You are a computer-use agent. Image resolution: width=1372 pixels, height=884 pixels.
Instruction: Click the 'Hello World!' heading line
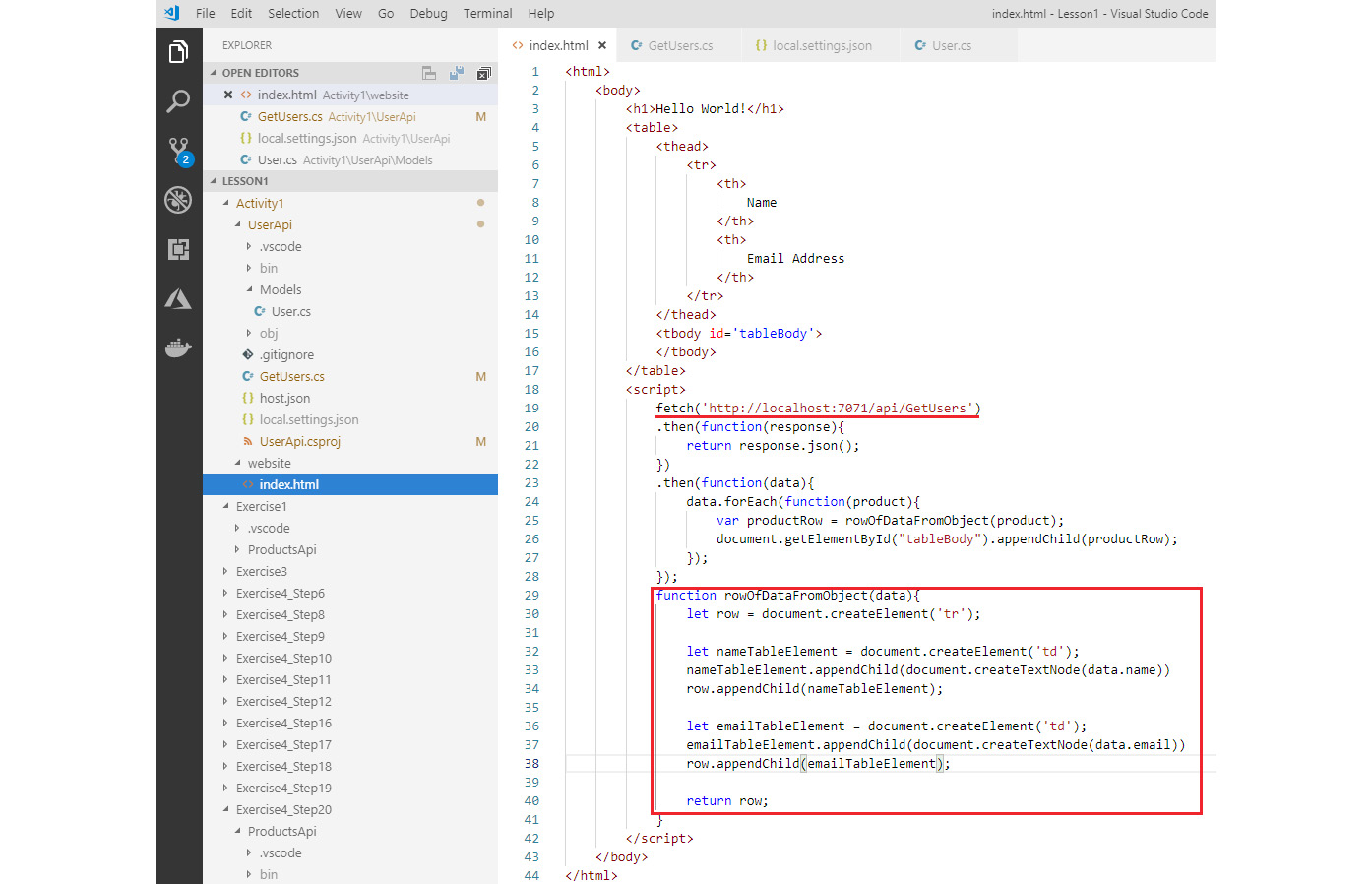click(705, 108)
